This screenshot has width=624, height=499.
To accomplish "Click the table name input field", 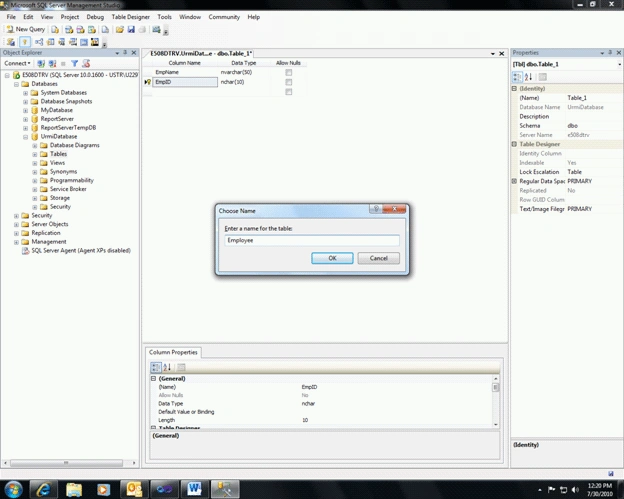I will pyautogui.click(x=312, y=240).
